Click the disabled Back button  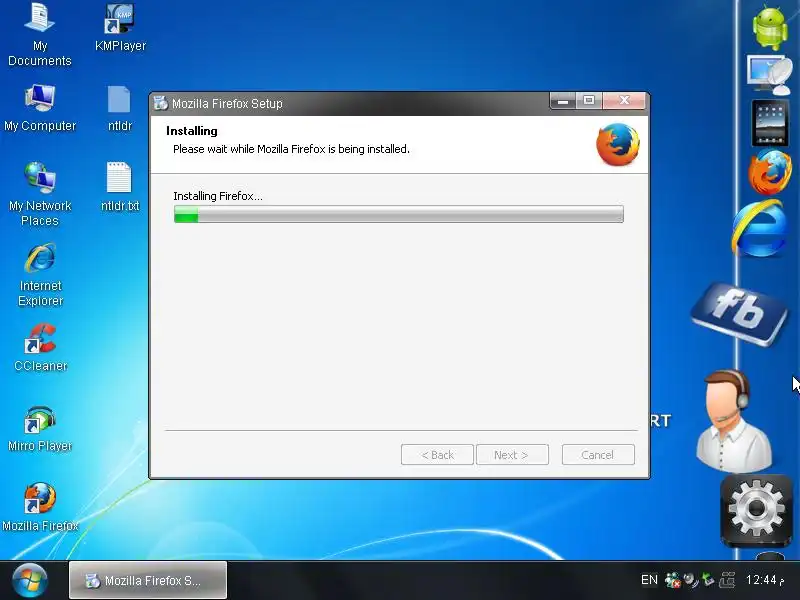click(437, 455)
